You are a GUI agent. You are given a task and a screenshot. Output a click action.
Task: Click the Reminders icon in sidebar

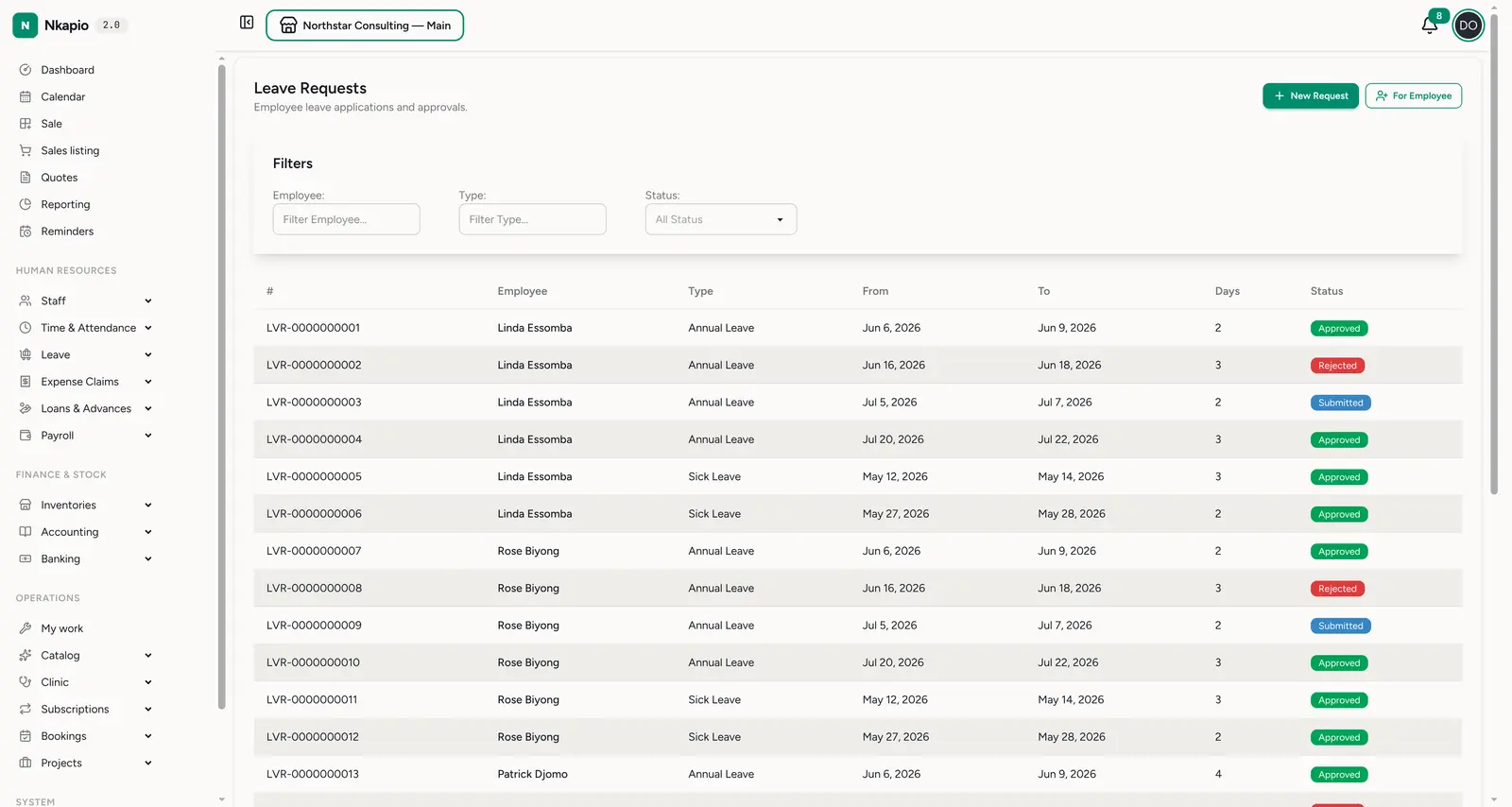tap(26, 232)
